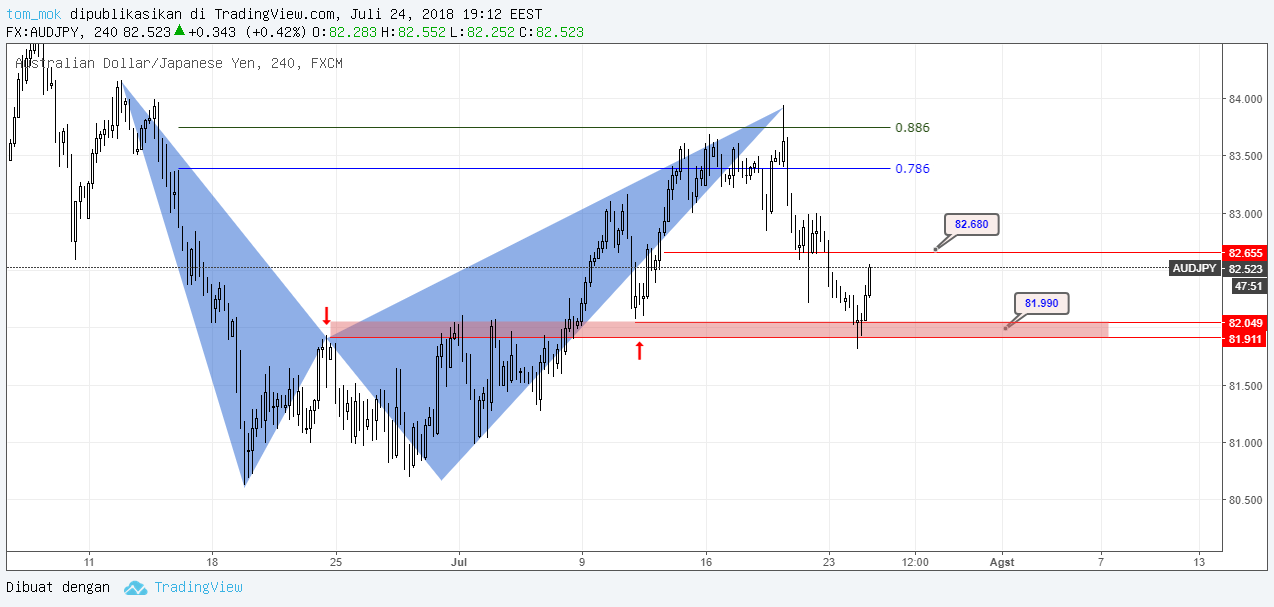Click the 12:00 time axis label
This screenshot has height=607, width=1274.
(915, 562)
